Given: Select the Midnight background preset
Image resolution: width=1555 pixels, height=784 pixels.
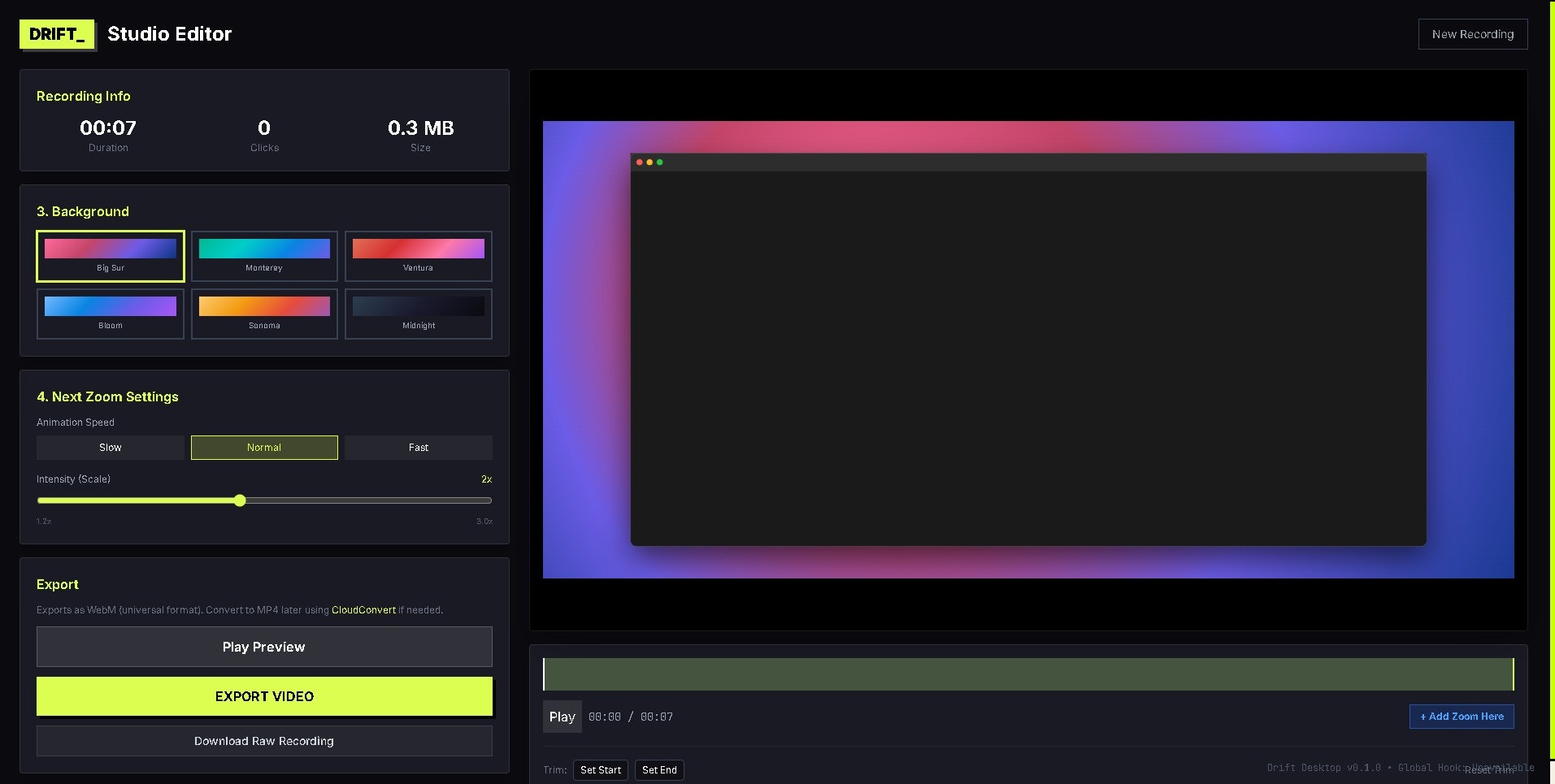Looking at the screenshot, I should [418, 314].
